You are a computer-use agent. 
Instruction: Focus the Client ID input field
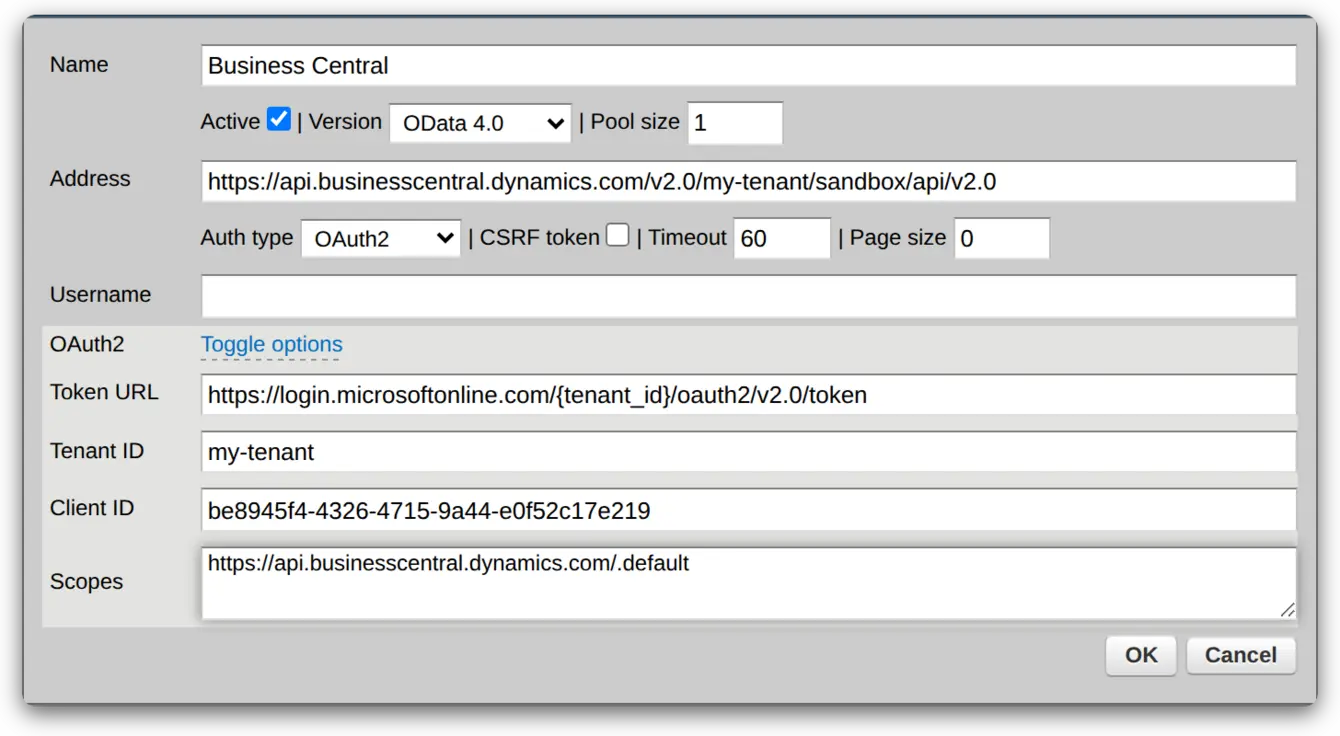(748, 510)
